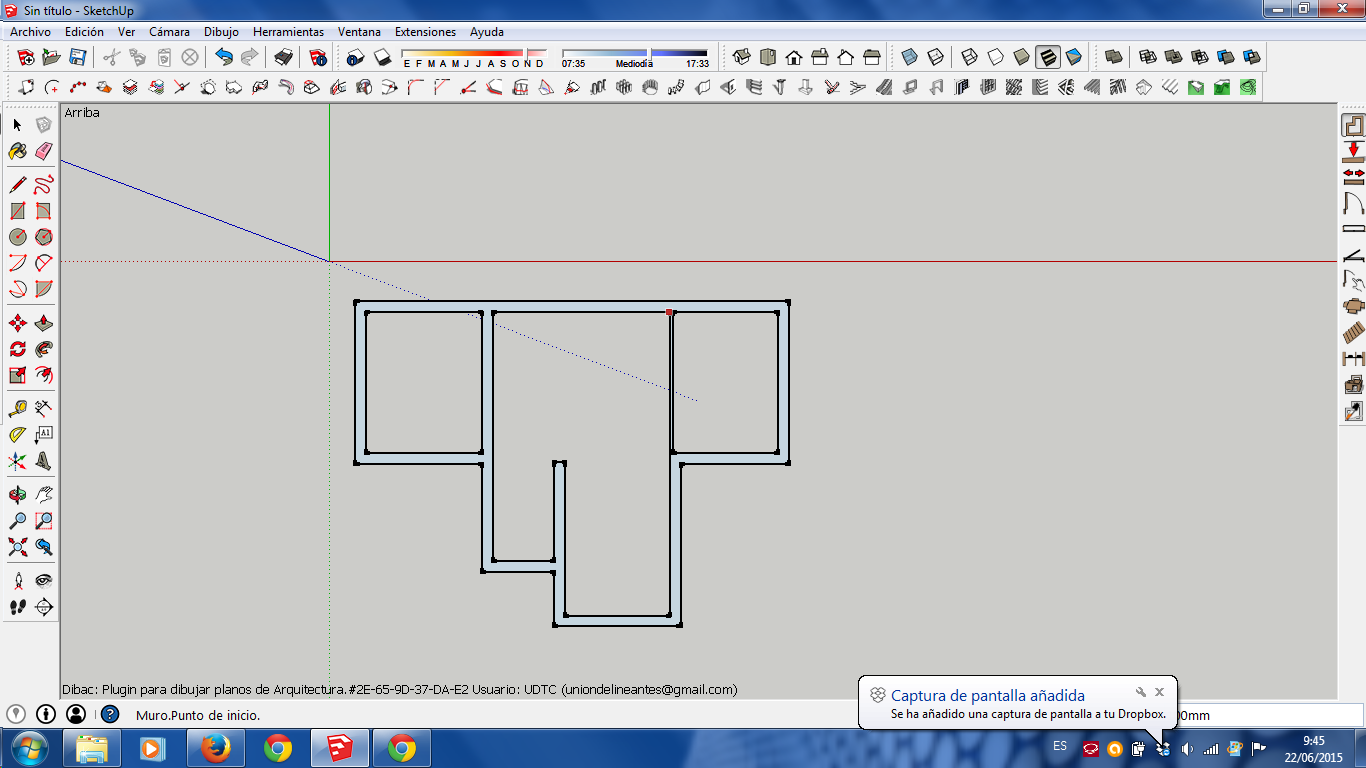Screen dimensions: 1366x768
Task: Open the Archivo menu
Action: pyautogui.click(x=31, y=32)
